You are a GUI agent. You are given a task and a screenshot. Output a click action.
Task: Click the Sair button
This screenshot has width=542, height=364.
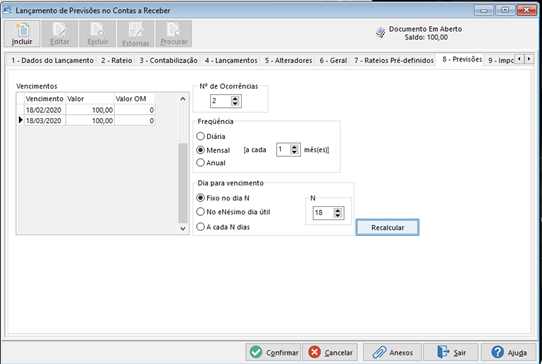pyautogui.click(x=451, y=352)
